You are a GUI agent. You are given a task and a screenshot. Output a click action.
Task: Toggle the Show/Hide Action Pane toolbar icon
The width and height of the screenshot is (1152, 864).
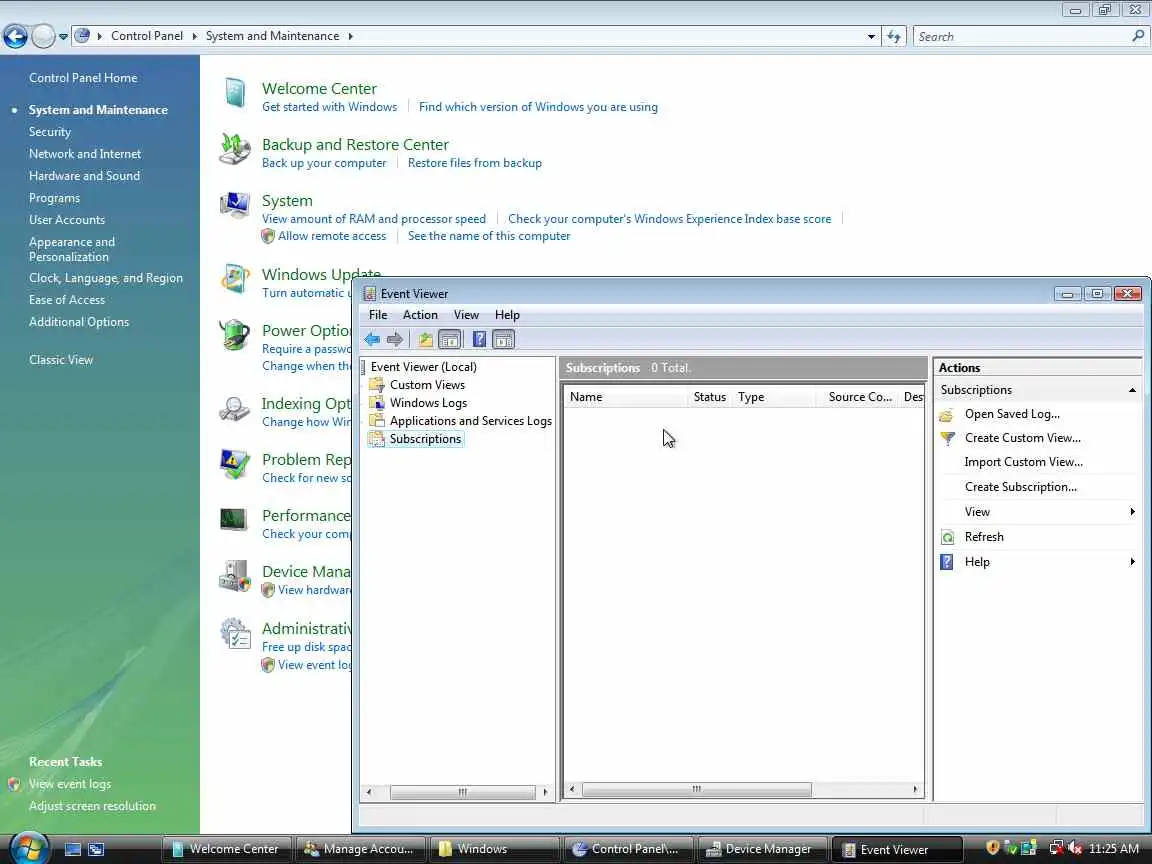[x=503, y=339]
